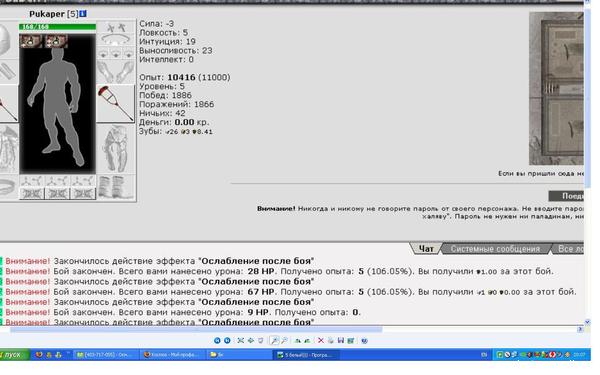The width and height of the screenshot is (600, 375).
Task: Click the save floppy icon in viewer toolbar
Action: pyautogui.click(x=341, y=340)
